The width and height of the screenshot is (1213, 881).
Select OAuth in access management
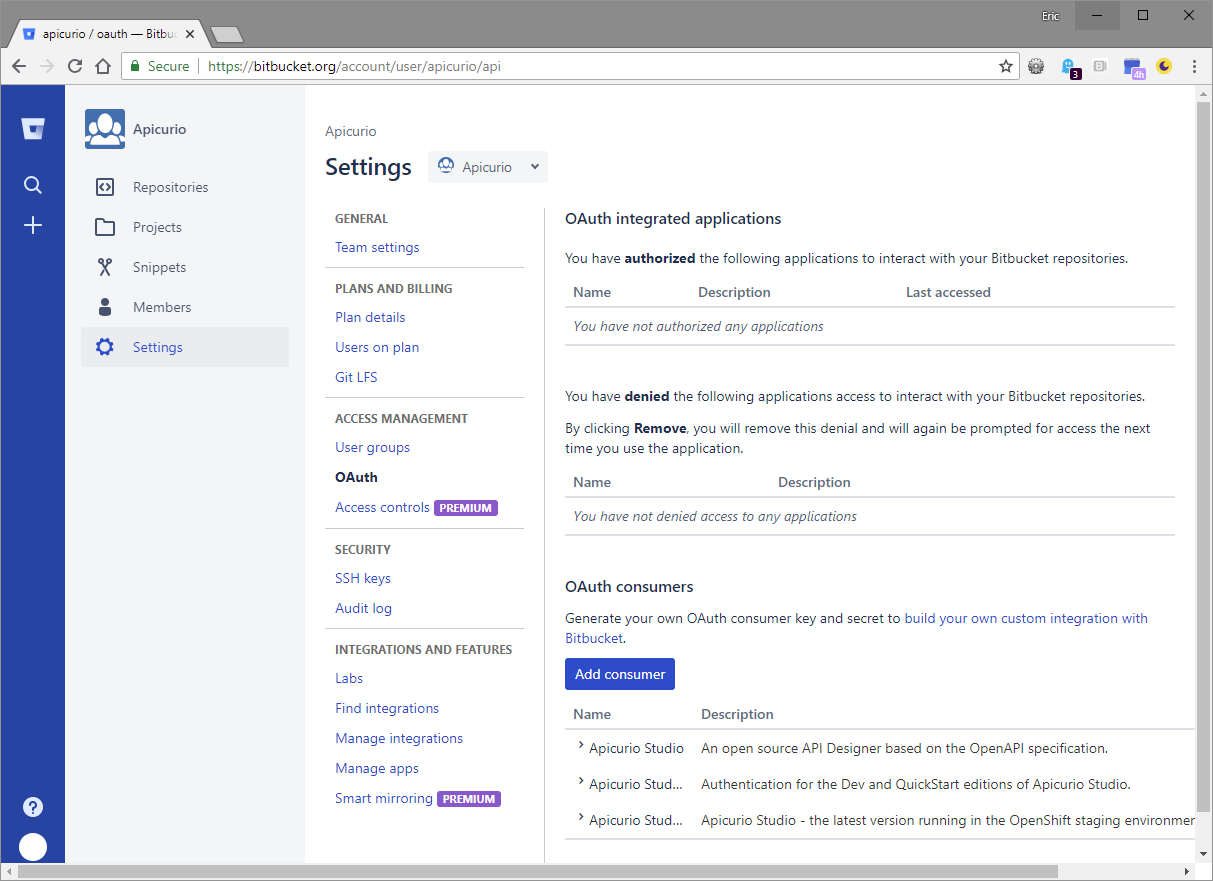(356, 477)
